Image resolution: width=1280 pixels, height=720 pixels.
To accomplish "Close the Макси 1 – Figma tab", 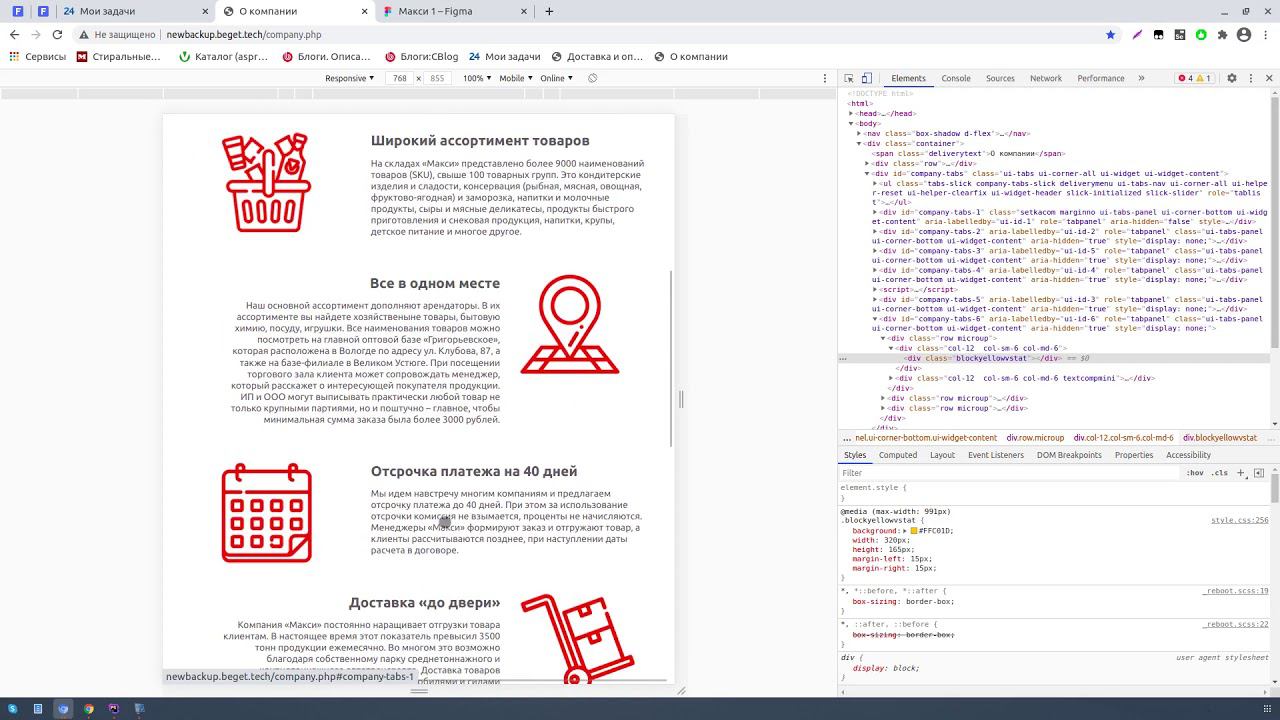I will 523,11.
